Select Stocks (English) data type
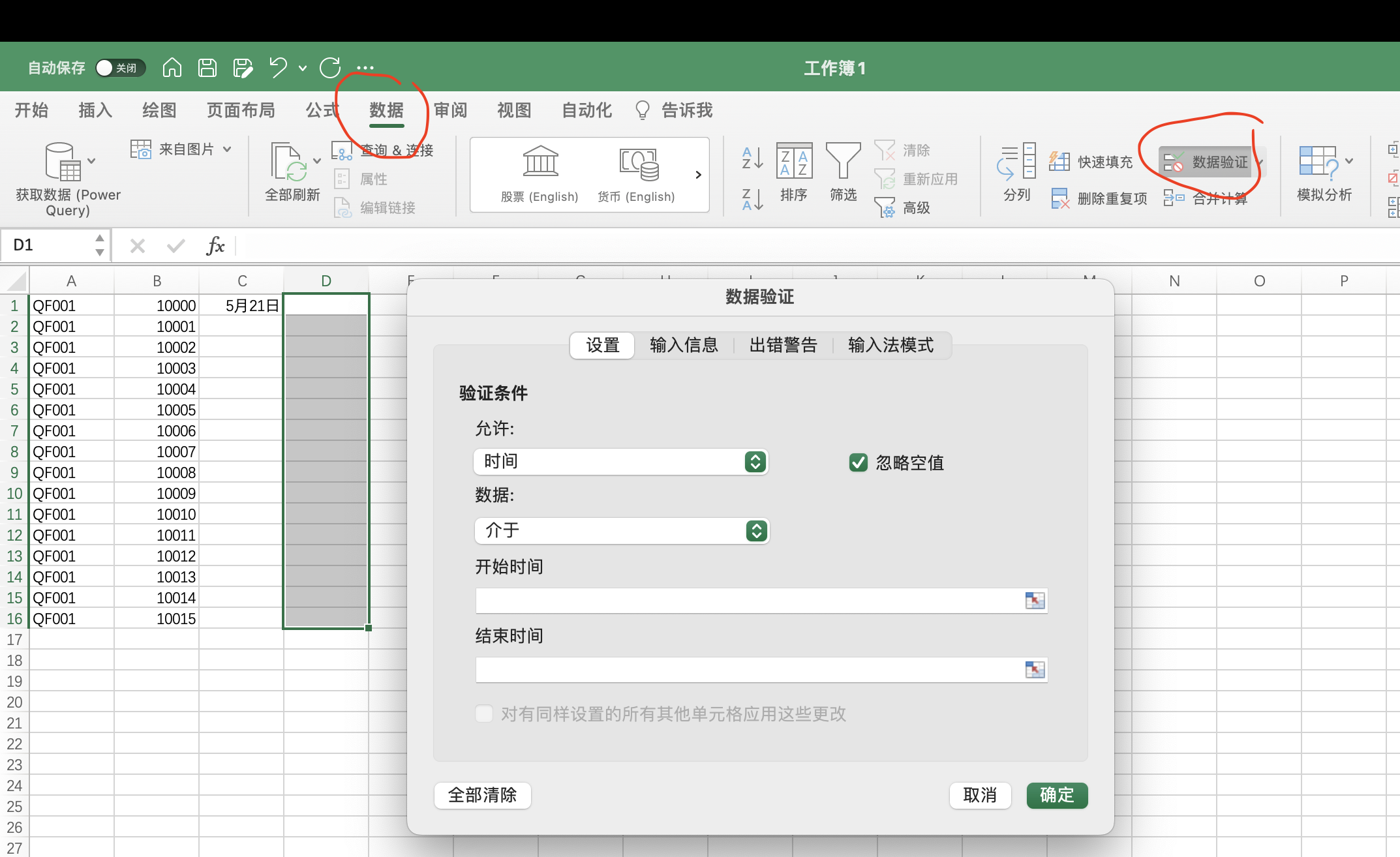Screen dimensions: 1400x857 click(540, 175)
